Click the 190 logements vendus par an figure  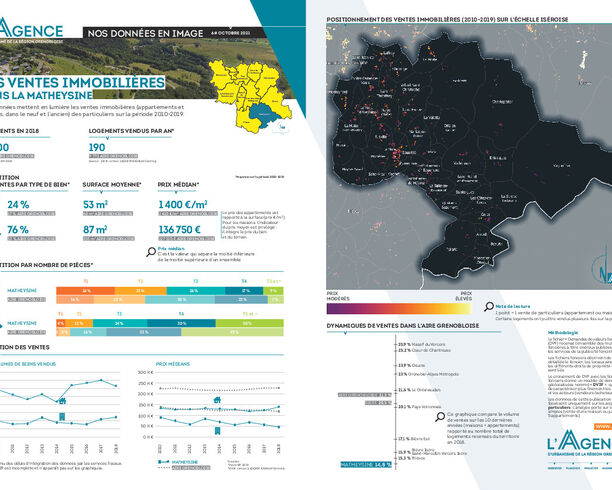point(97,147)
